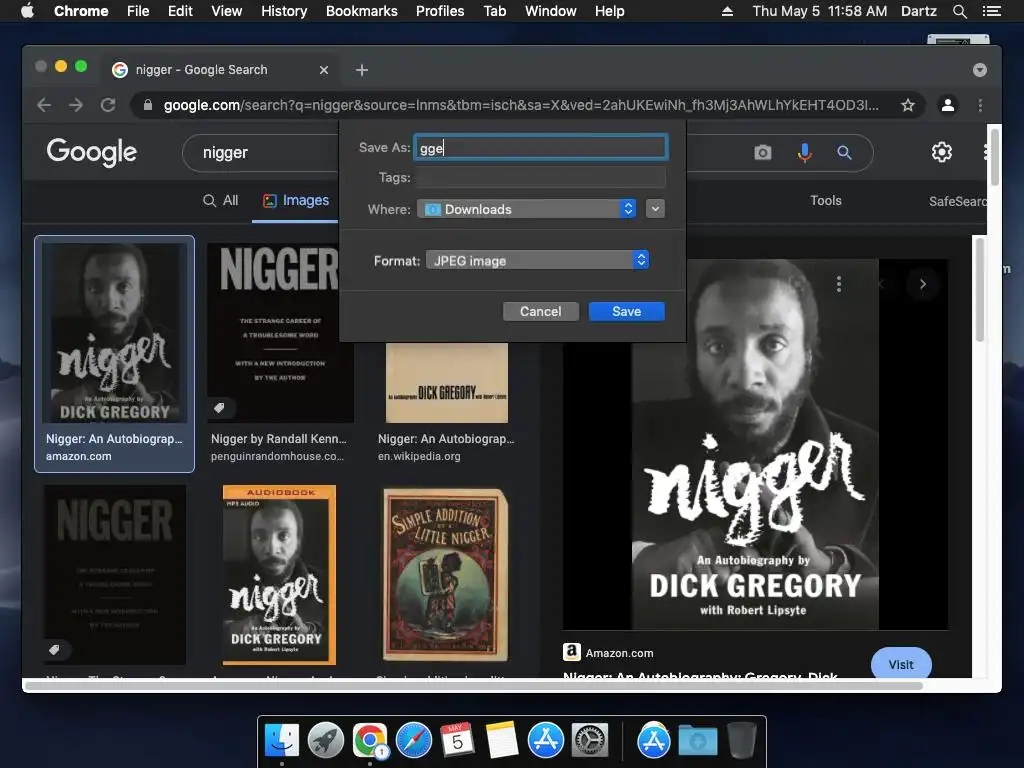Click the lock icon in address bar

148,105
